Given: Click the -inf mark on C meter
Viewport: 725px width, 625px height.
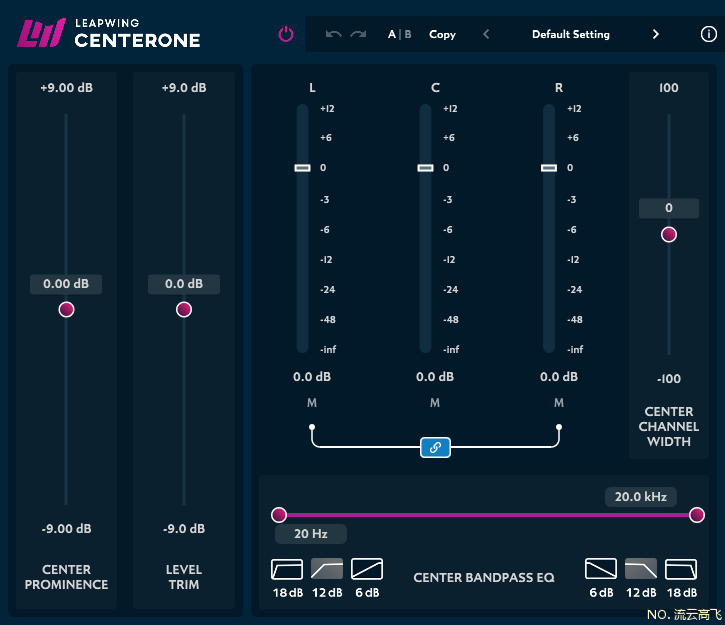Looking at the screenshot, I should click(x=451, y=349).
